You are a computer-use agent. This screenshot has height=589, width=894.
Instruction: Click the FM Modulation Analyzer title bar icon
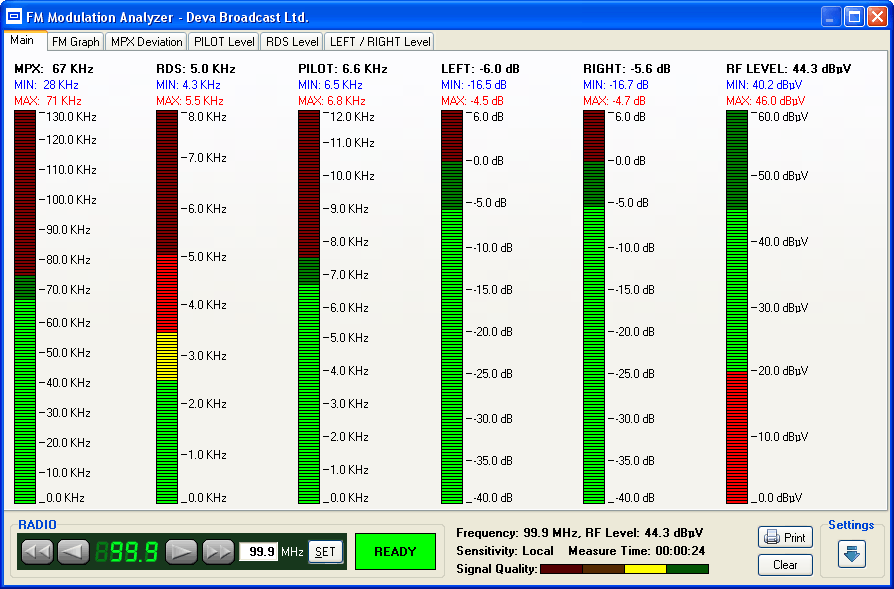(13, 14)
